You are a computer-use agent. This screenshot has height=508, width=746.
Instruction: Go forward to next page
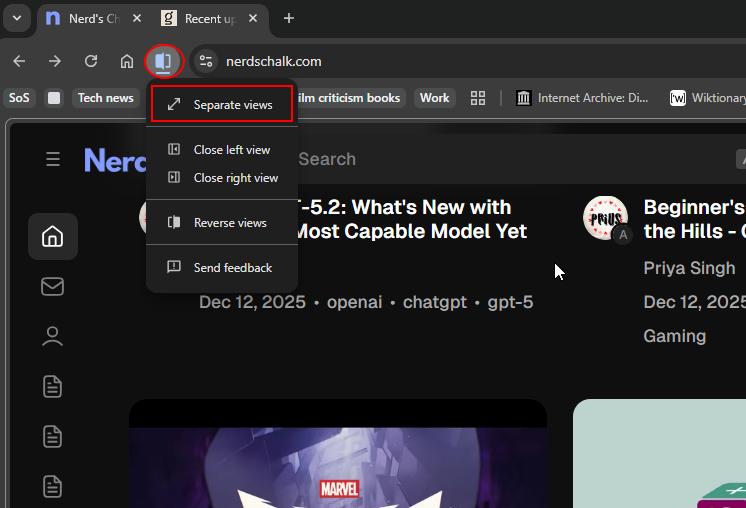55,61
